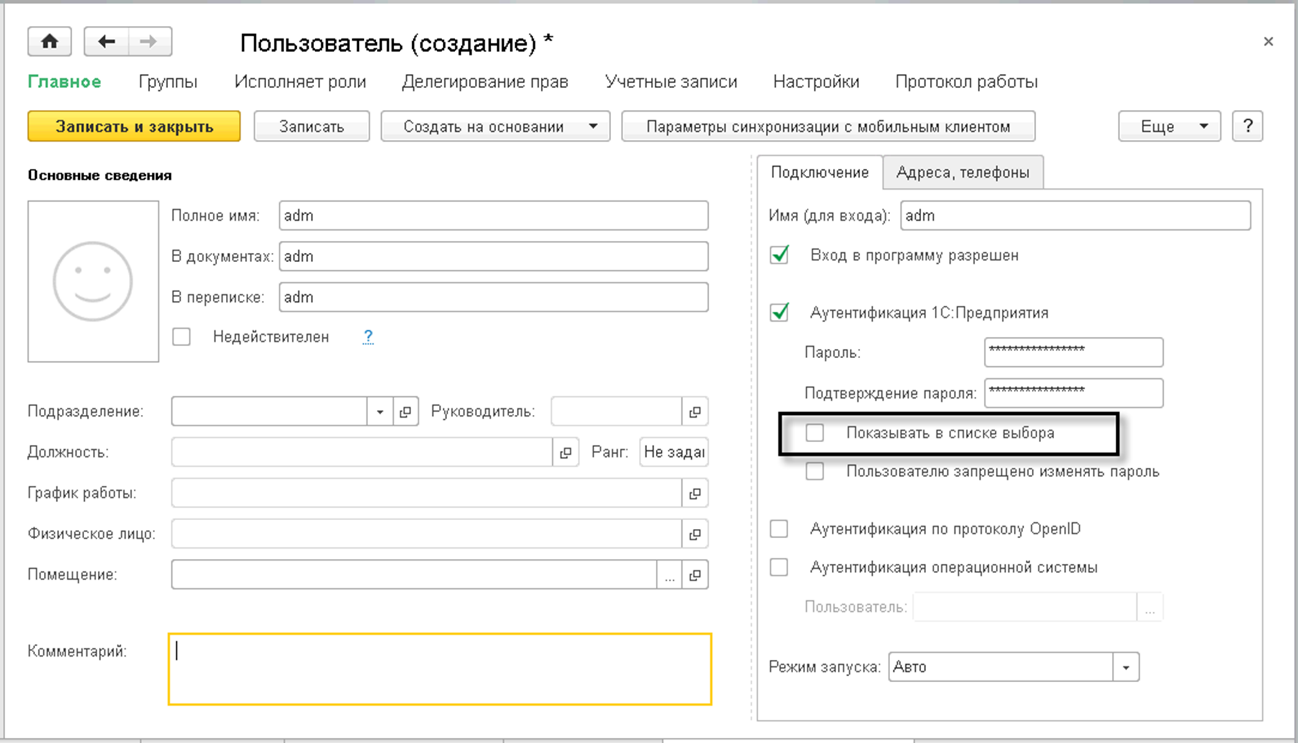Click the Должность input field
Screen dimensions: 1298x743
click(362, 453)
